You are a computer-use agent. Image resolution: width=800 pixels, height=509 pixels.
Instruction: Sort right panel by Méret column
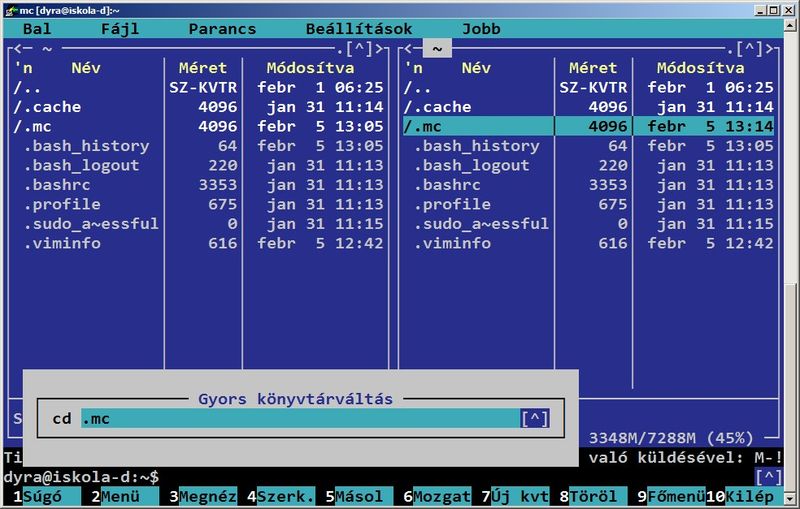(593, 68)
